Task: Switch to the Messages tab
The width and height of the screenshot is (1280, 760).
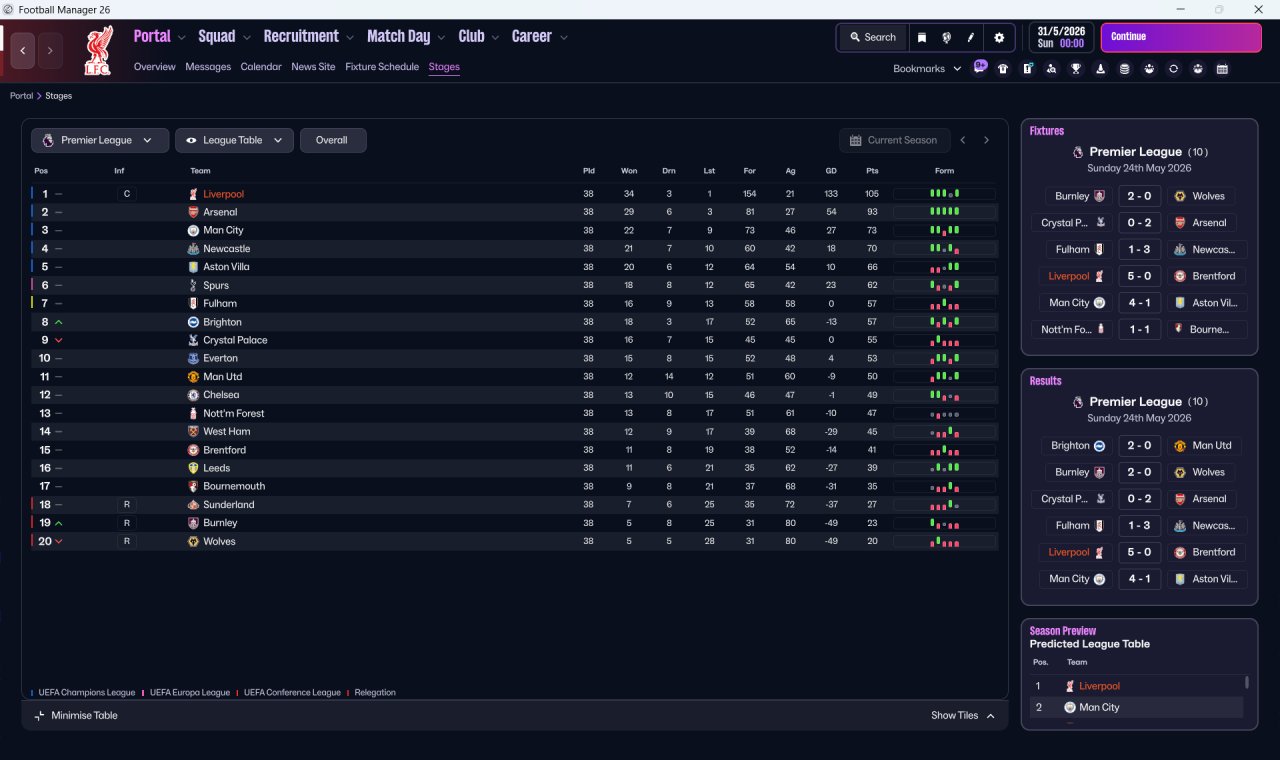Action: pos(208,67)
